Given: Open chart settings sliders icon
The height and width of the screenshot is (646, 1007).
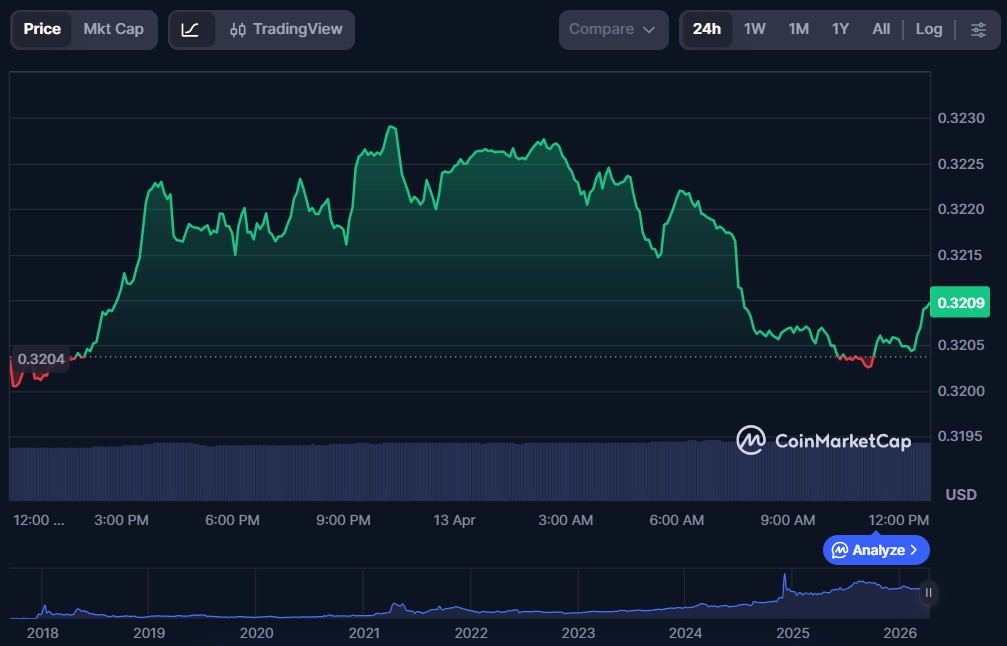Looking at the screenshot, I should 977,30.
